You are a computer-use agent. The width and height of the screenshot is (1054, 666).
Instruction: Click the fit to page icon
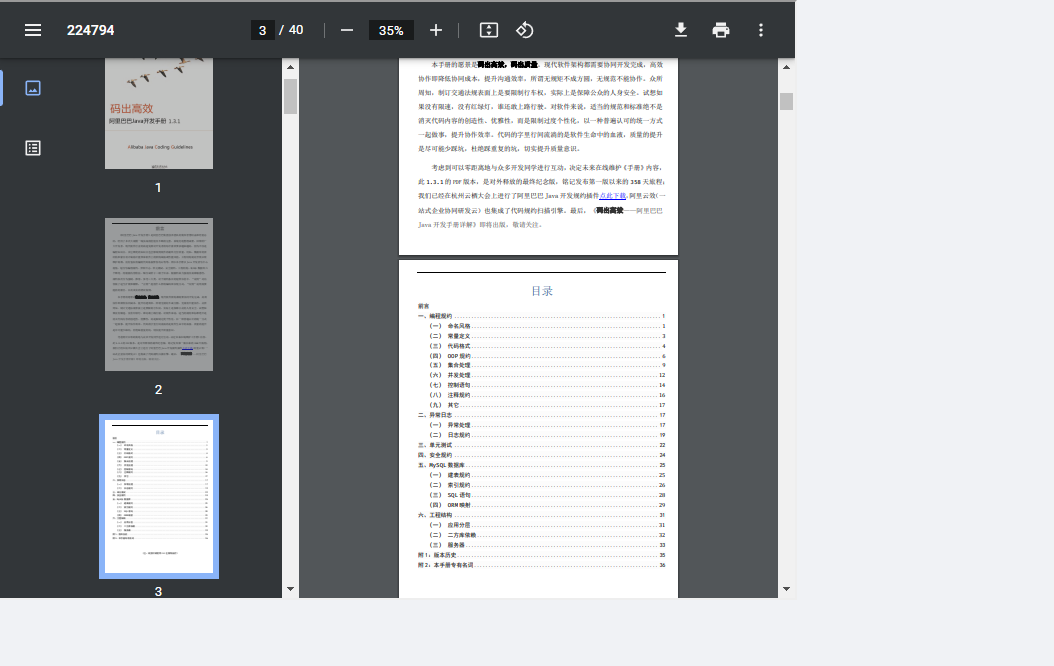click(x=489, y=30)
